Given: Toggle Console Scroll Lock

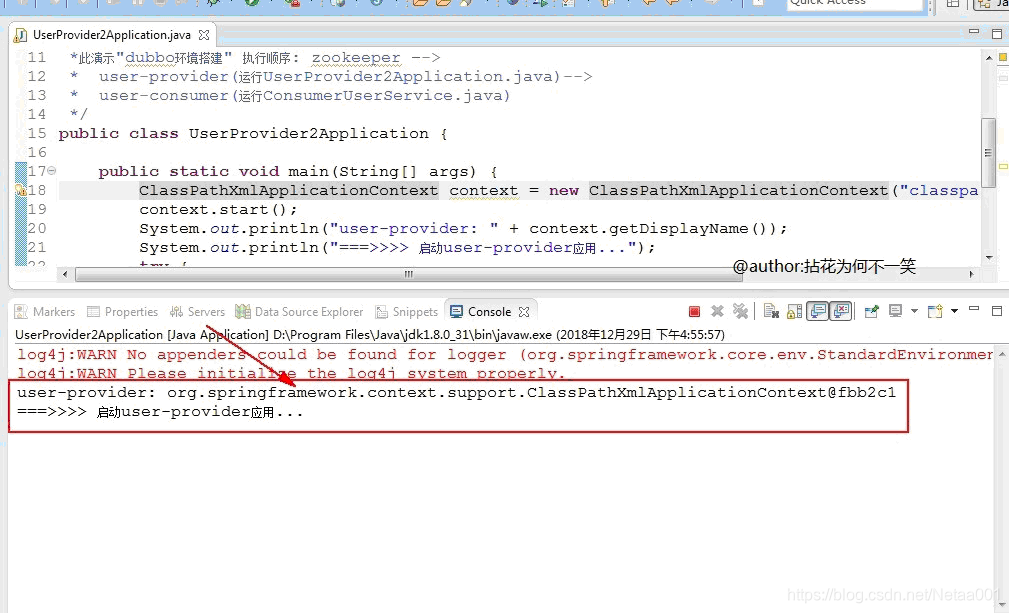Looking at the screenshot, I should [795, 312].
